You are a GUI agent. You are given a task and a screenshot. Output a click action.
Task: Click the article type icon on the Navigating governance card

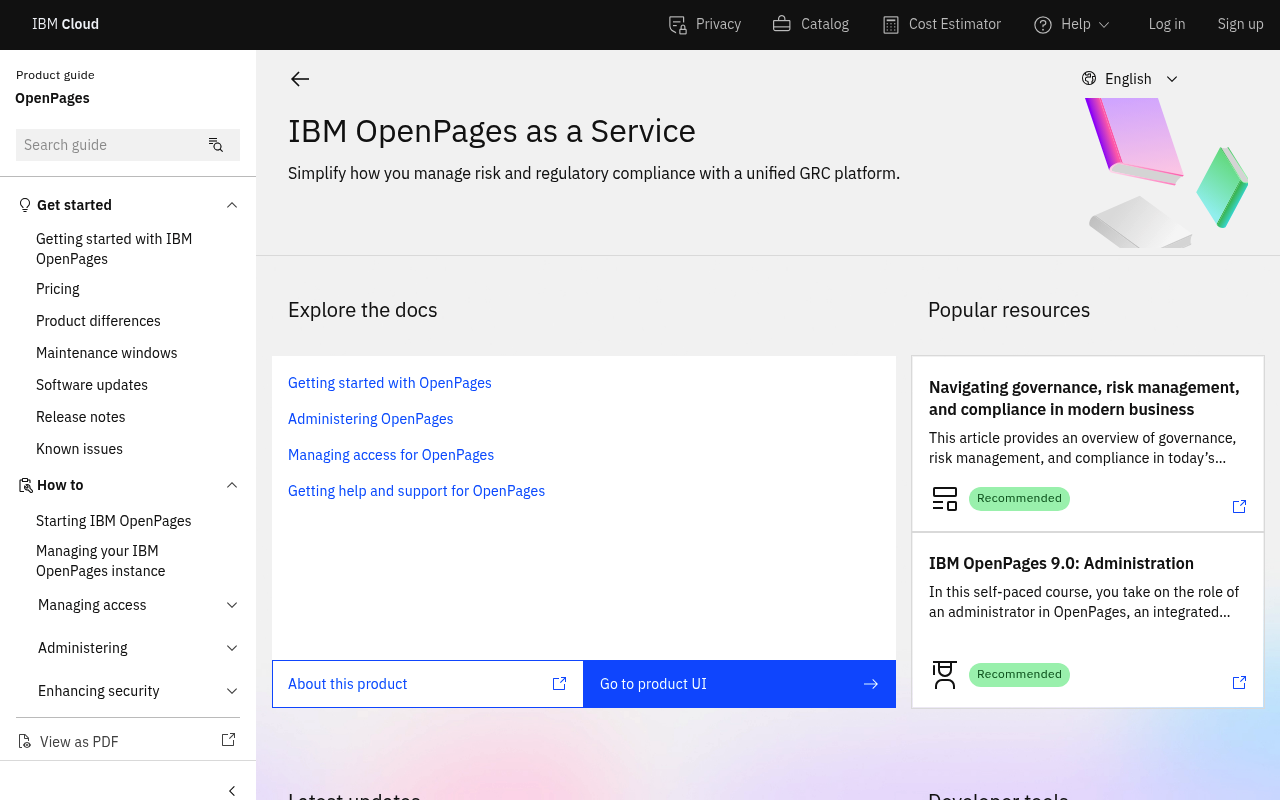click(945, 499)
